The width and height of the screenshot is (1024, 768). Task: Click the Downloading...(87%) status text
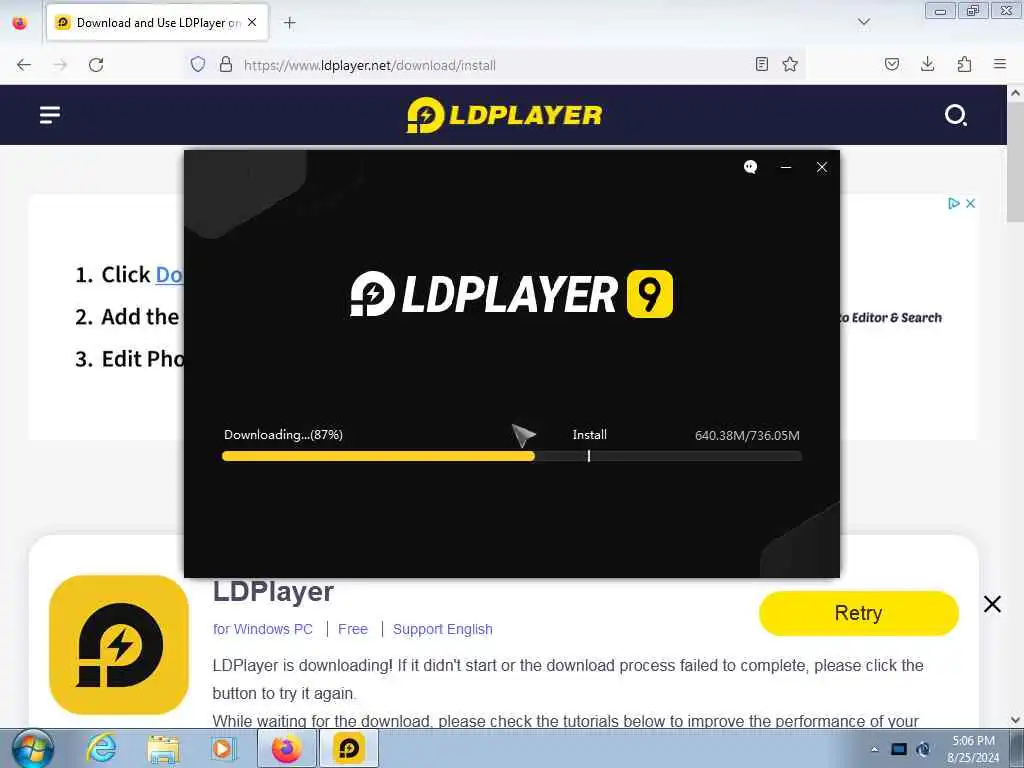pos(283,435)
